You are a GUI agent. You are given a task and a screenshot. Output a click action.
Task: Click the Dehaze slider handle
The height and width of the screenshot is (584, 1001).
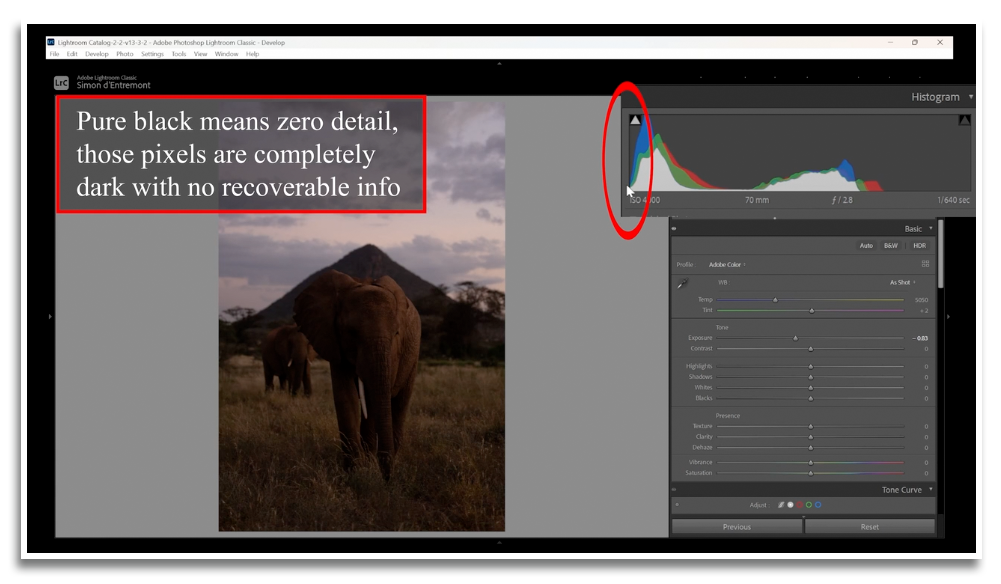click(x=811, y=447)
